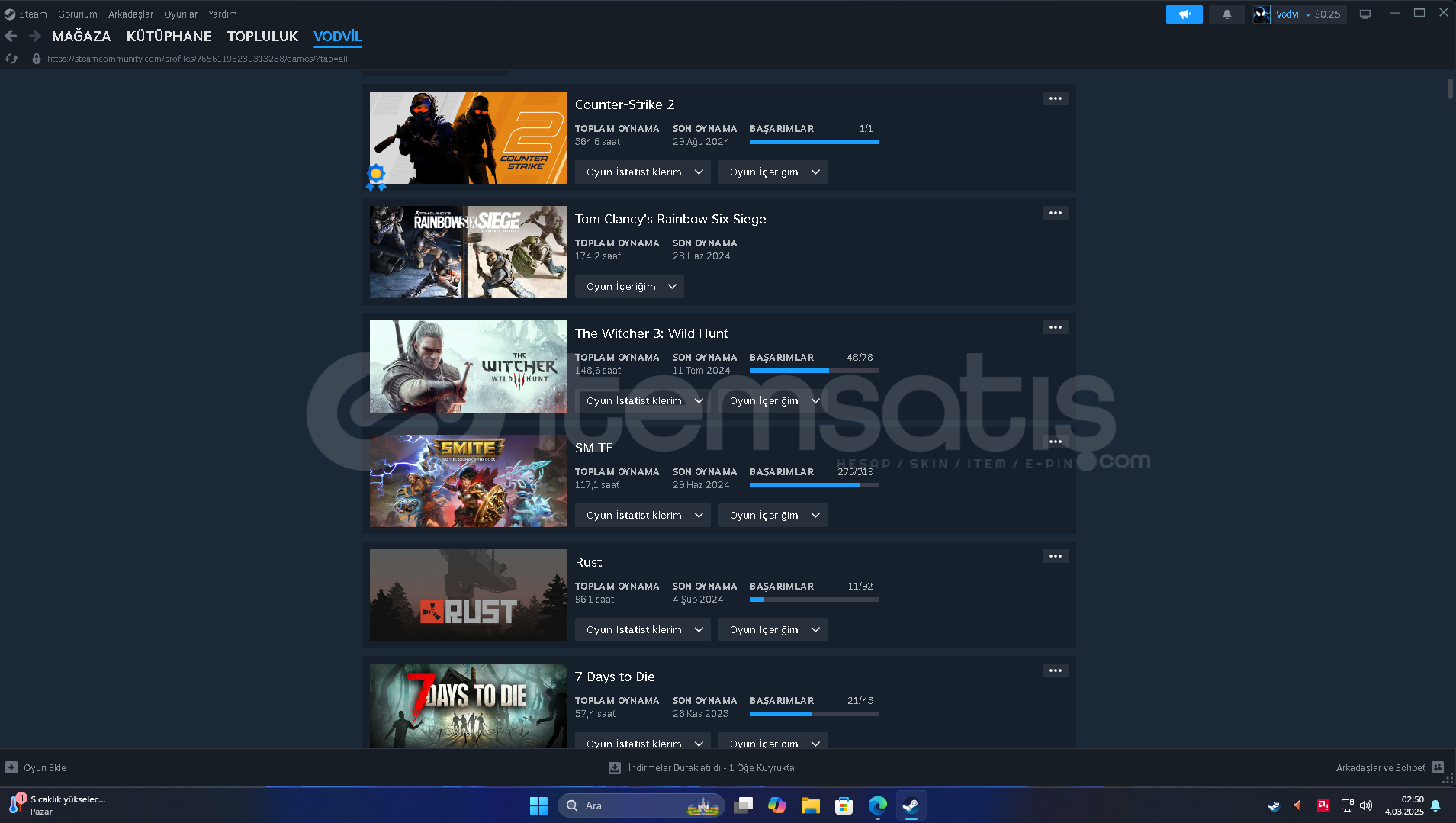This screenshot has height=823, width=1456.
Task: Launch Copilot from the taskbar
Action: coord(776,805)
